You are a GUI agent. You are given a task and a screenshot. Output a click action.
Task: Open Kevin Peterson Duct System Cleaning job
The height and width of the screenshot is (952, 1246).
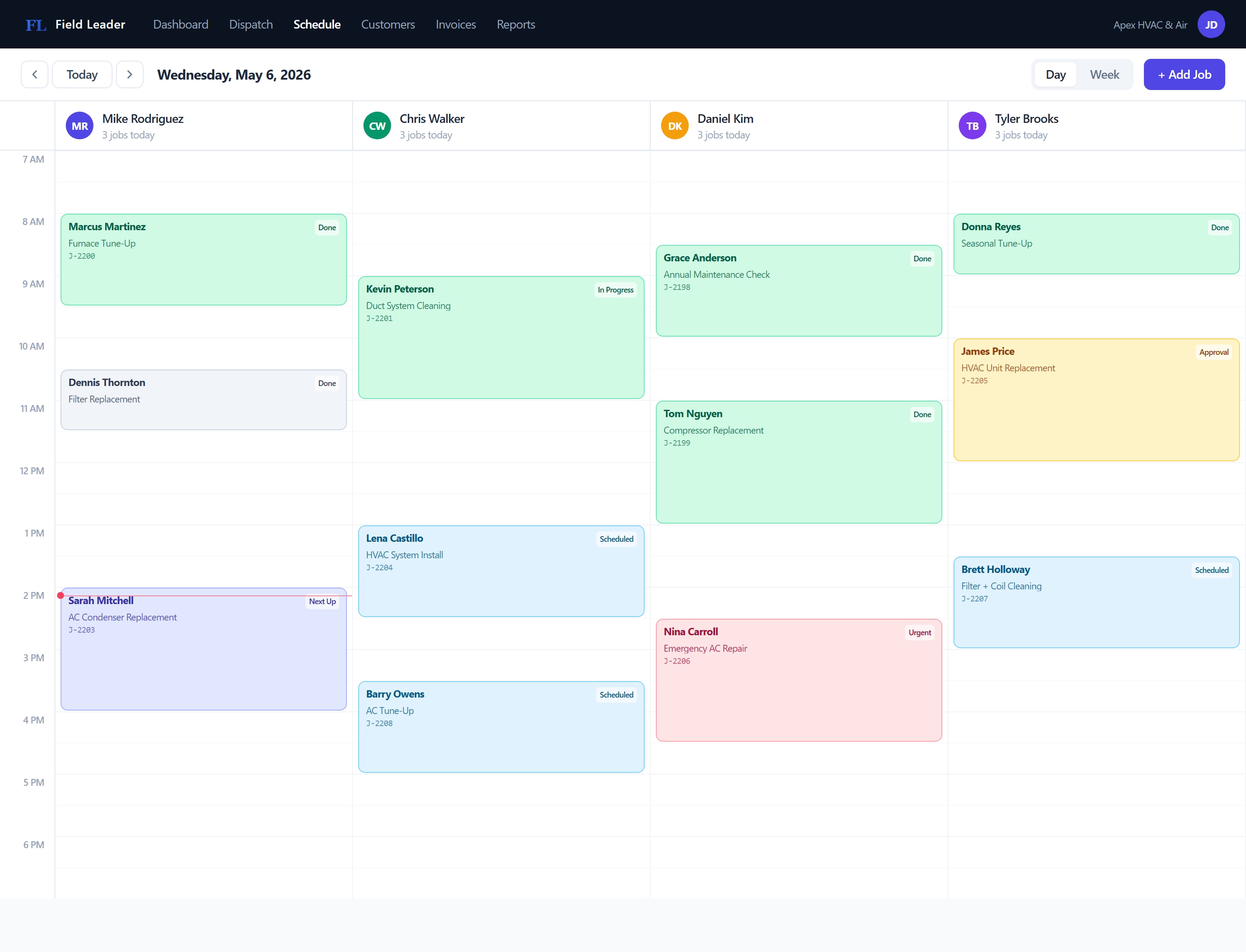501,338
